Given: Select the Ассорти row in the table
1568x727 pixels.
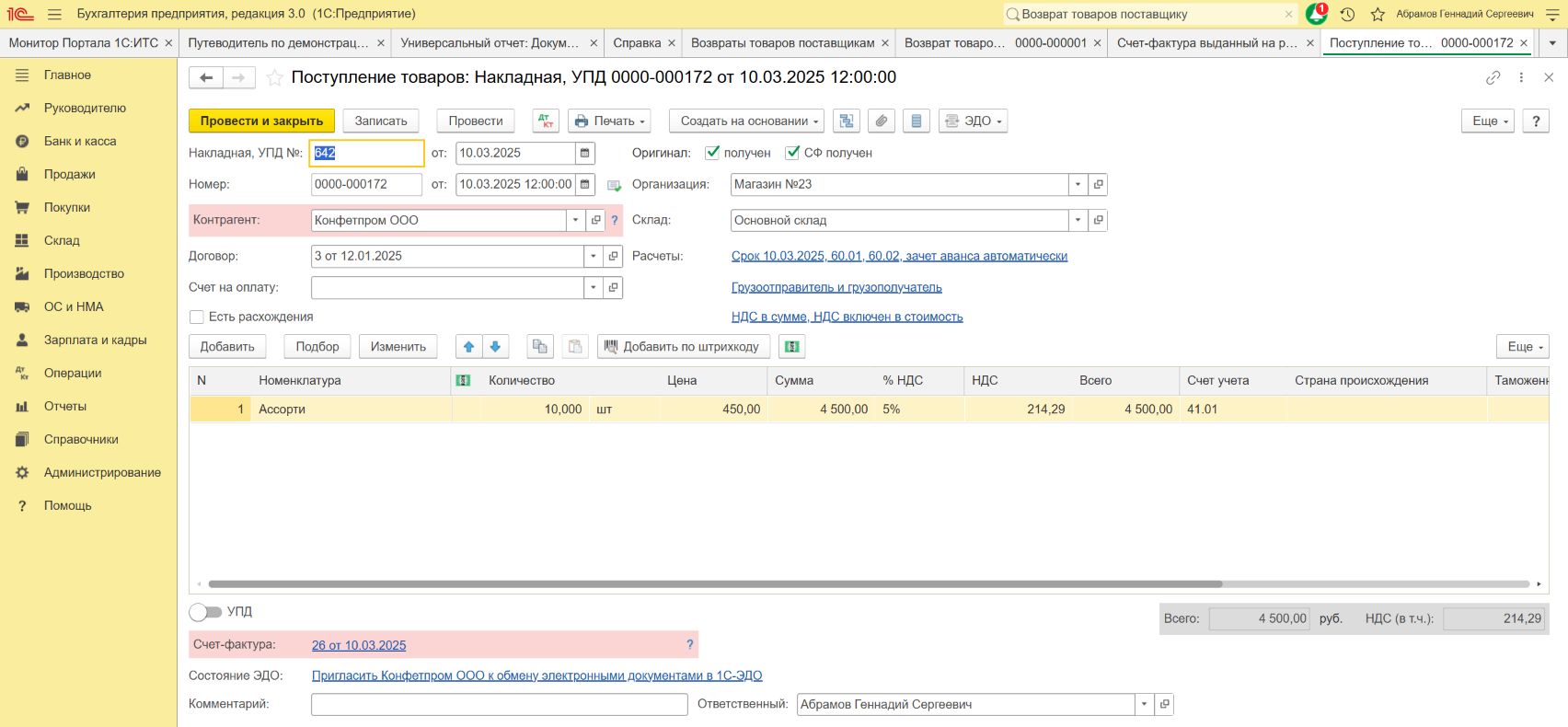Looking at the screenshot, I should [x=869, y=410].
